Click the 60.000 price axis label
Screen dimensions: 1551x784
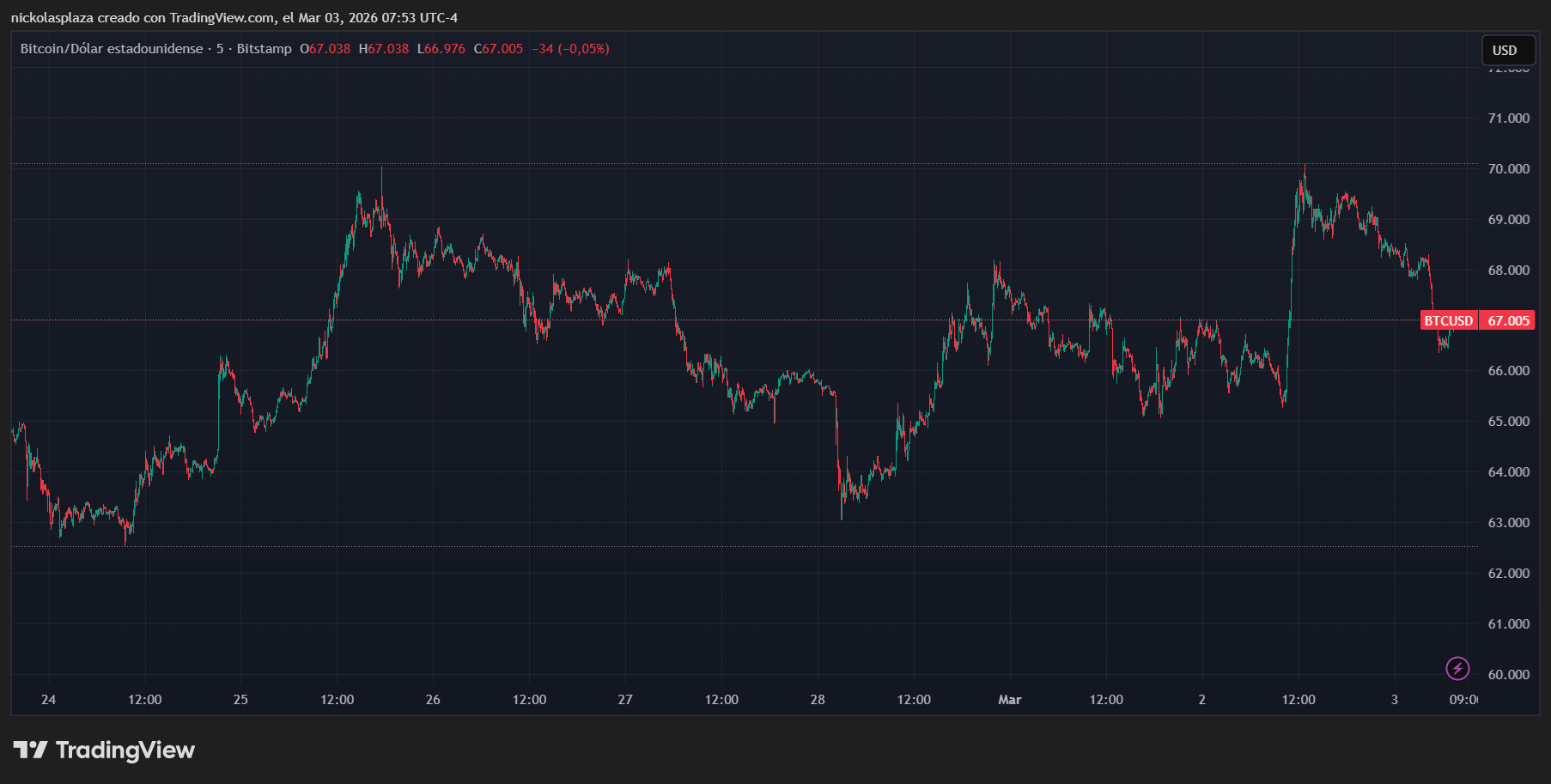click(1508, 675)
